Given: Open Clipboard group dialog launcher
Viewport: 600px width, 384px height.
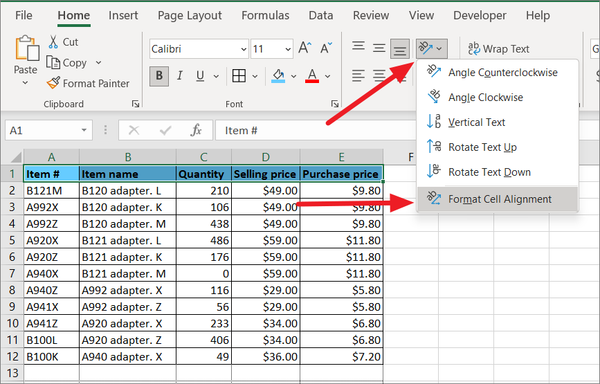Looking at the screenshot, I should pyautogui.click(x=135, y=104).
